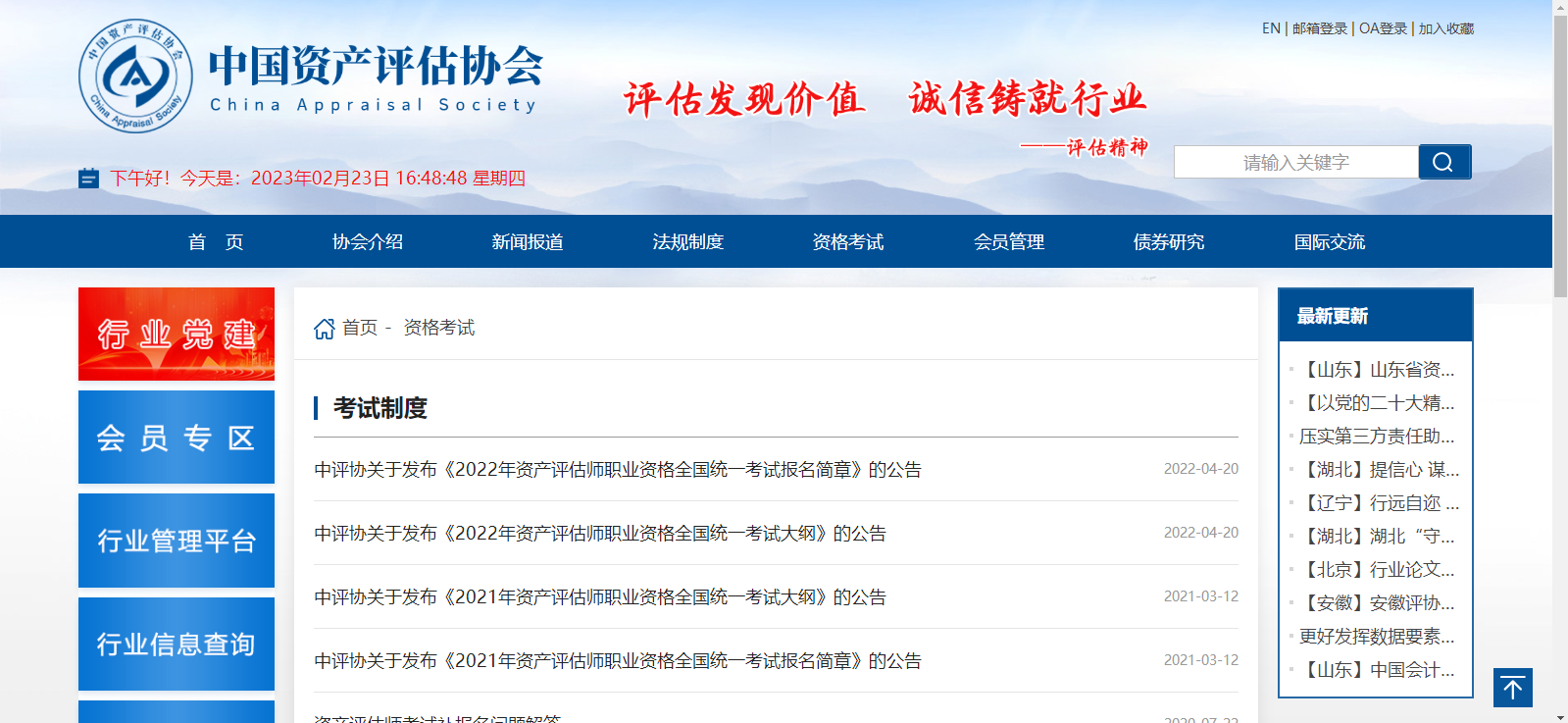Open 【山东】中国会计... update item
The image size is (1568, 723).
1377,670
